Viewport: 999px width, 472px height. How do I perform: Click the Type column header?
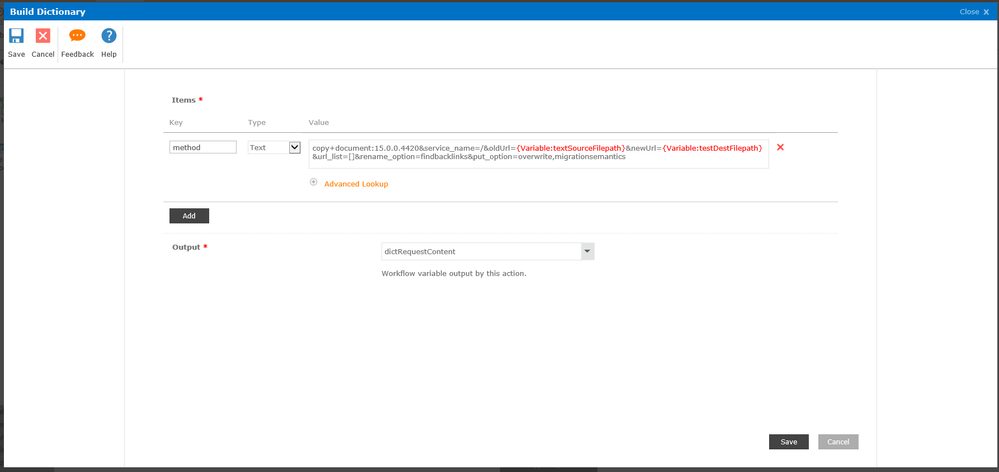[x=257, y=122]
